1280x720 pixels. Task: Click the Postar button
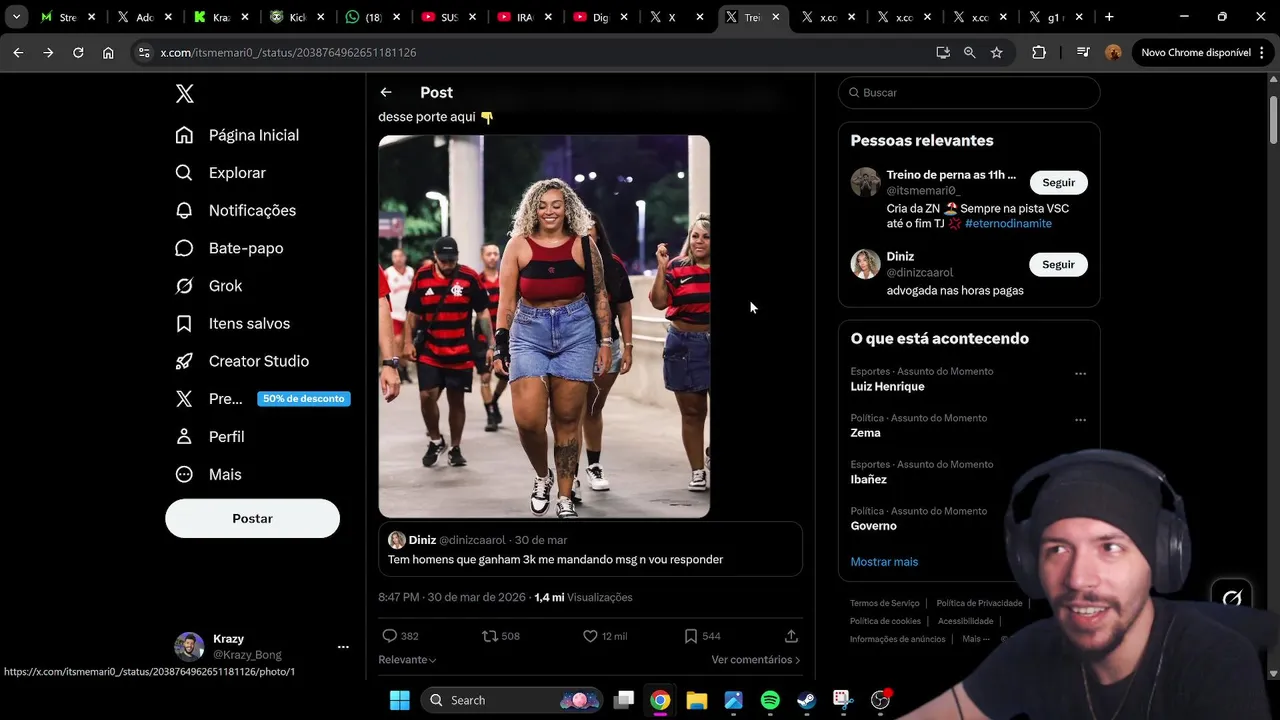point(252,518)
